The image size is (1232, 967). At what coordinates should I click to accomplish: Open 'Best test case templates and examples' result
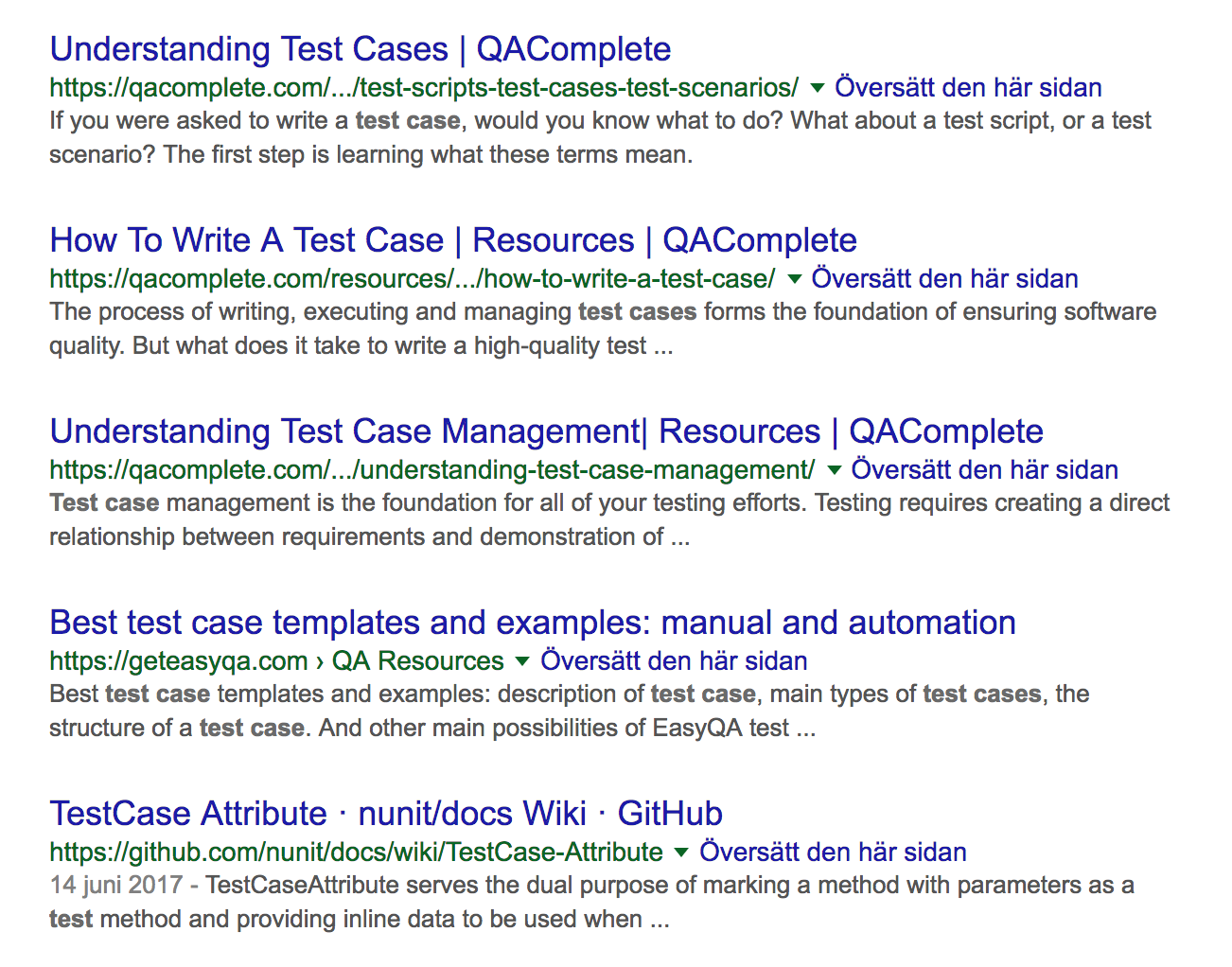coord(533,623)
